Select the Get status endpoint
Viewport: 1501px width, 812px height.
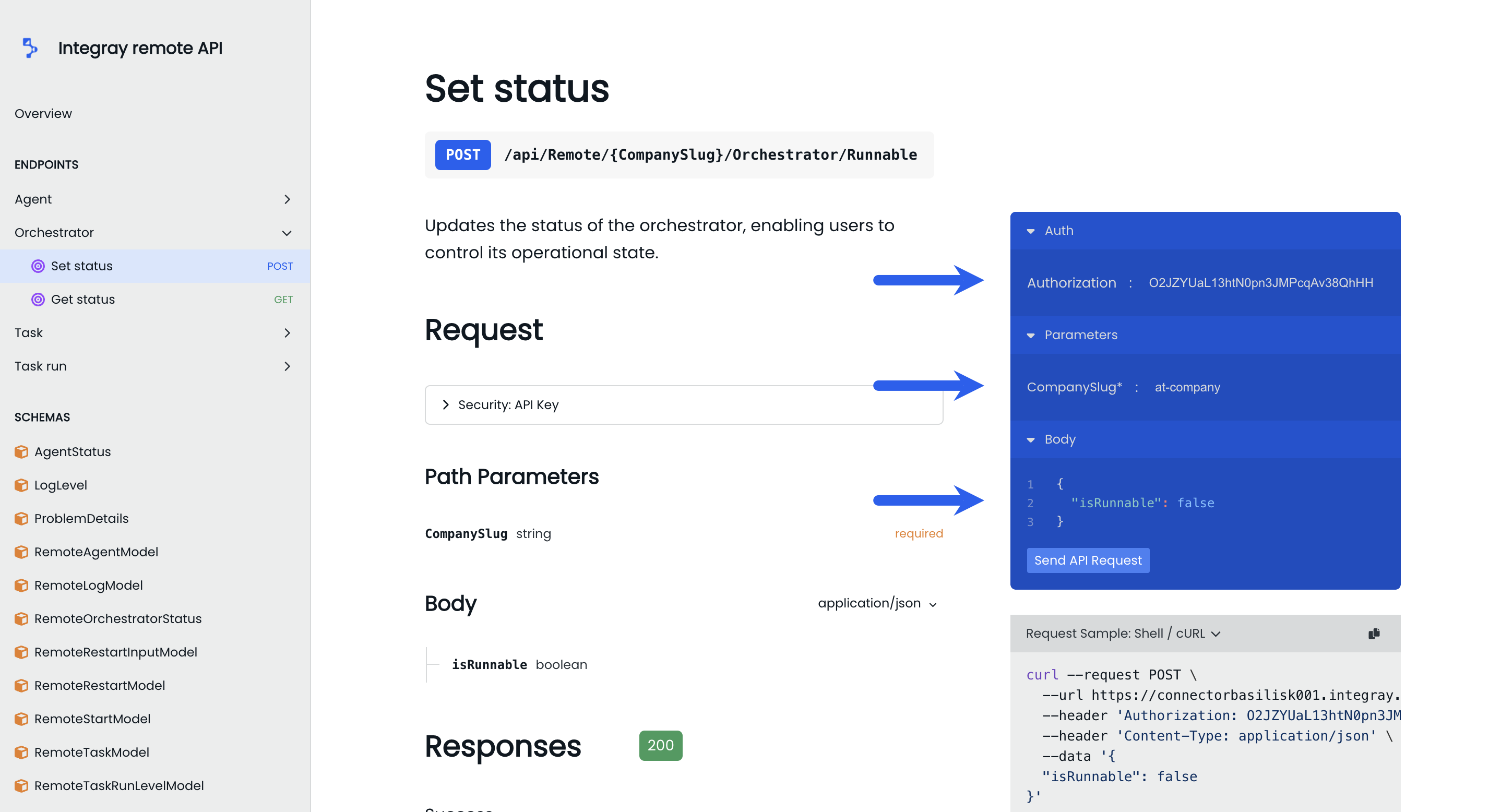pos(83,300)
